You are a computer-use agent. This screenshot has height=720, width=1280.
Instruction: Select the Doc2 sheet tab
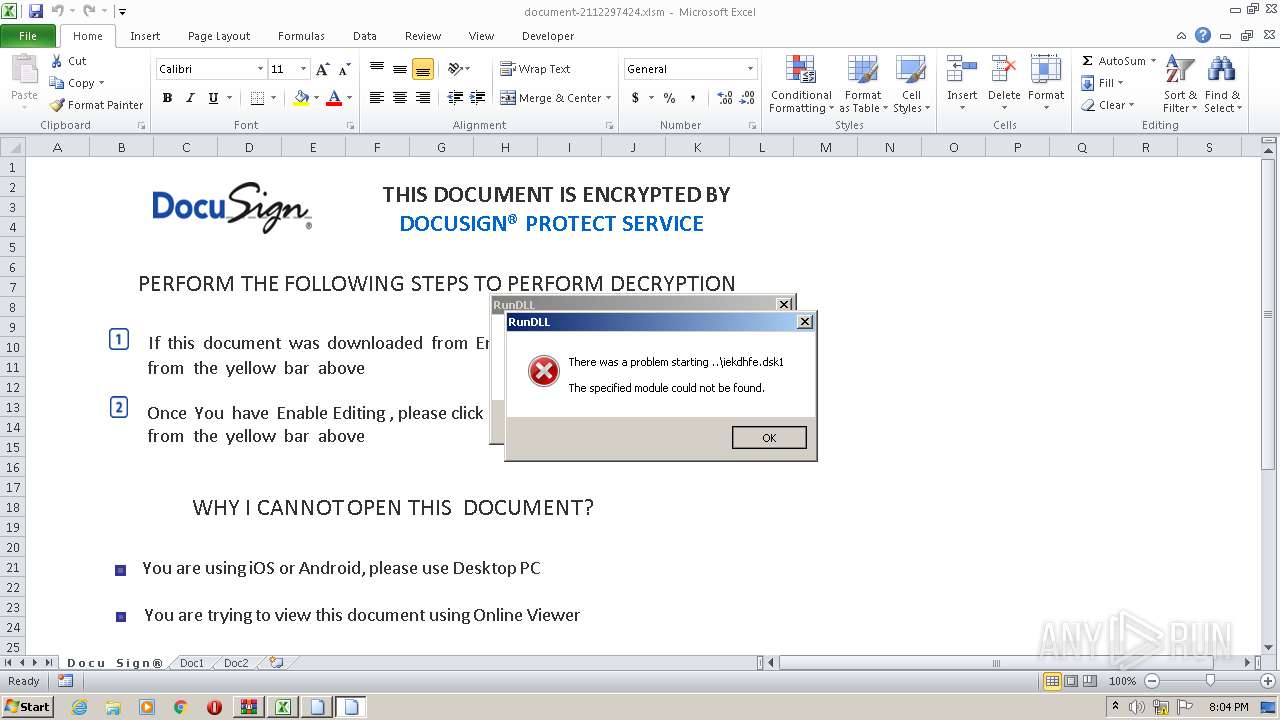point(236,663)
